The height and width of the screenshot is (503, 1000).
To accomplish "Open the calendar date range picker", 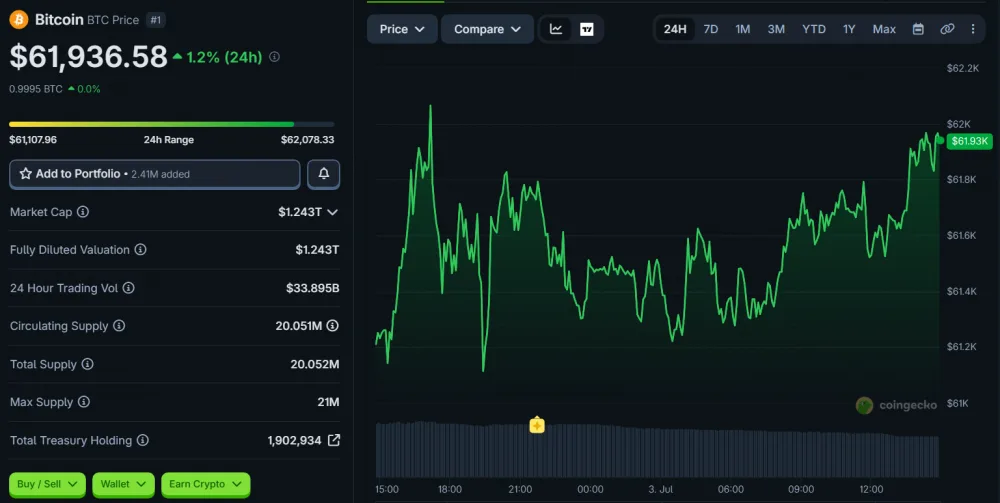I will [918, 29].
